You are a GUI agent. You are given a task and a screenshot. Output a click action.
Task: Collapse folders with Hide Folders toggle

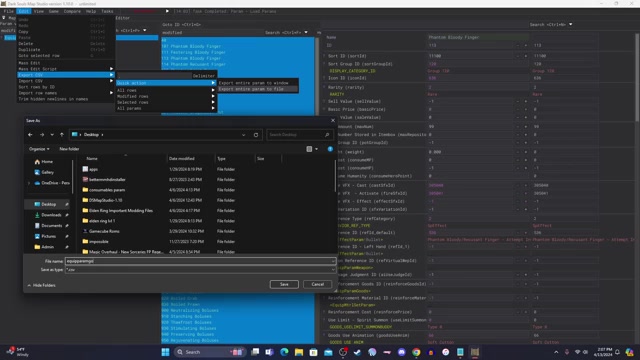[x=41, y=285]
